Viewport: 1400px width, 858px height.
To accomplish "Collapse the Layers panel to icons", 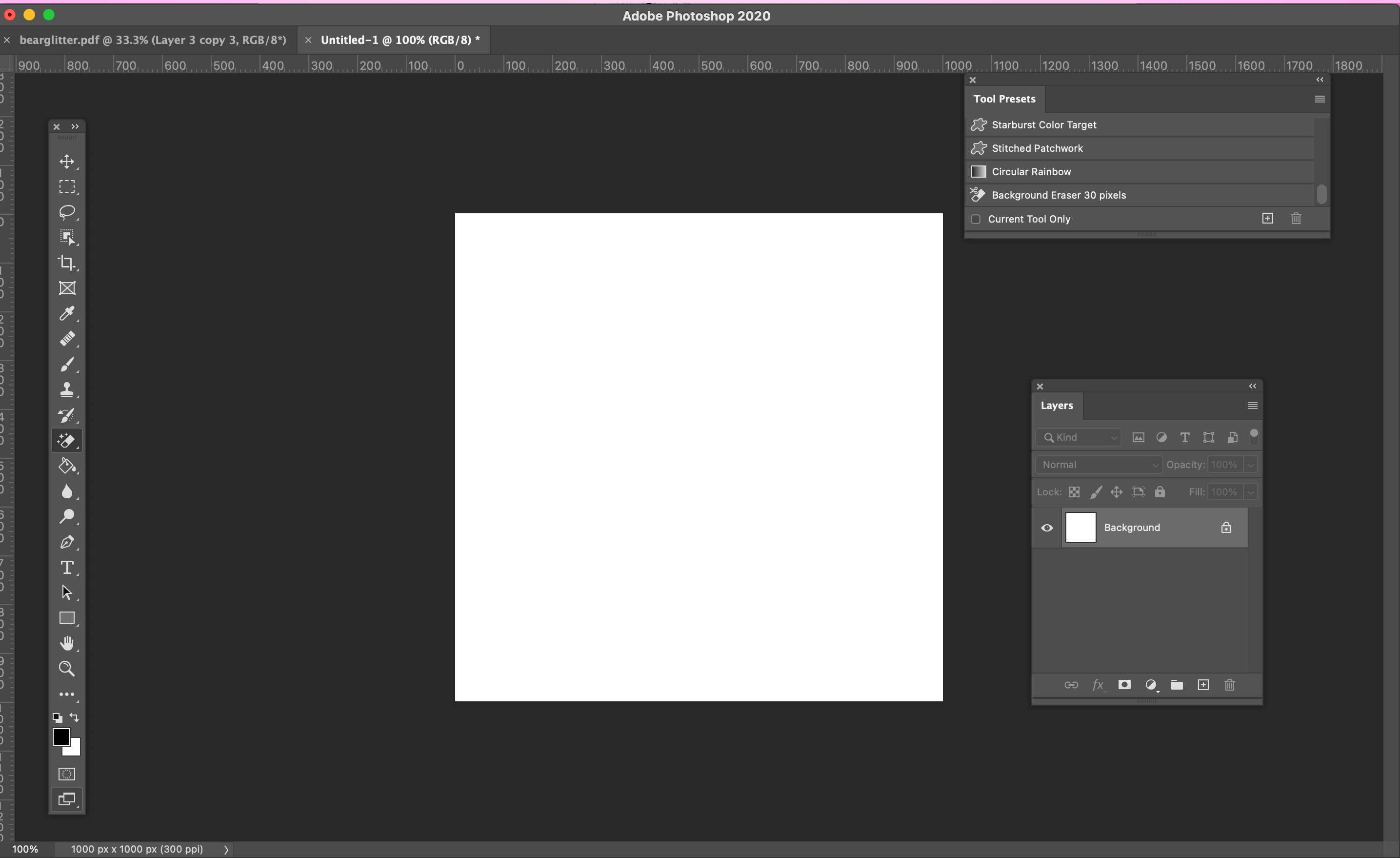I will 1252,386.
